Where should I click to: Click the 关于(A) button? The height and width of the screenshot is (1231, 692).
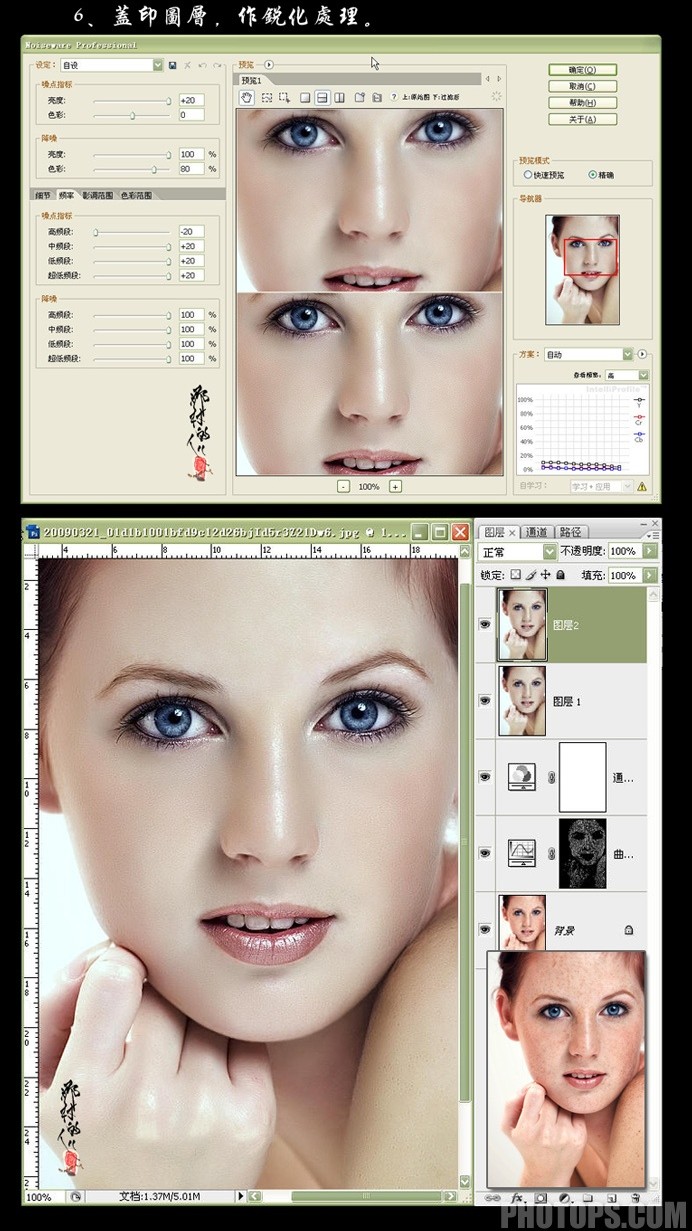click(x=582, y=119)
